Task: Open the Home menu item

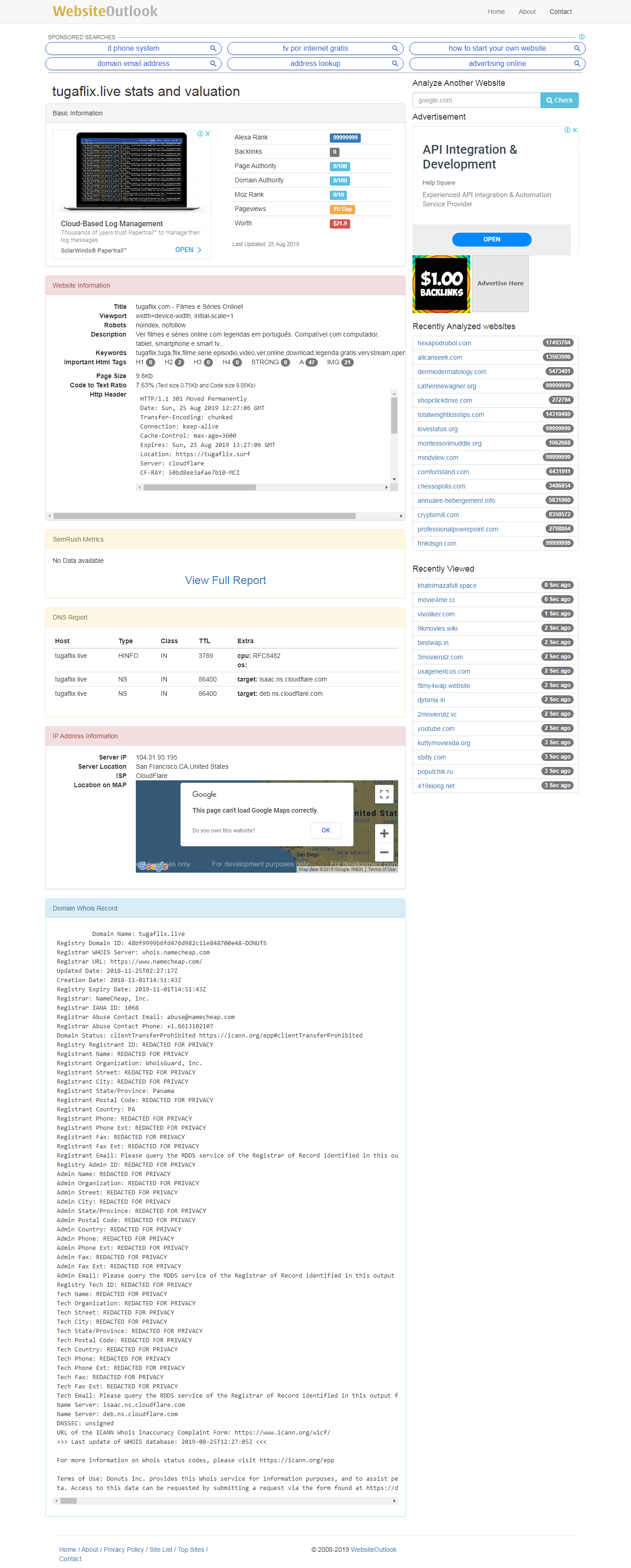Action: point(496,12)
